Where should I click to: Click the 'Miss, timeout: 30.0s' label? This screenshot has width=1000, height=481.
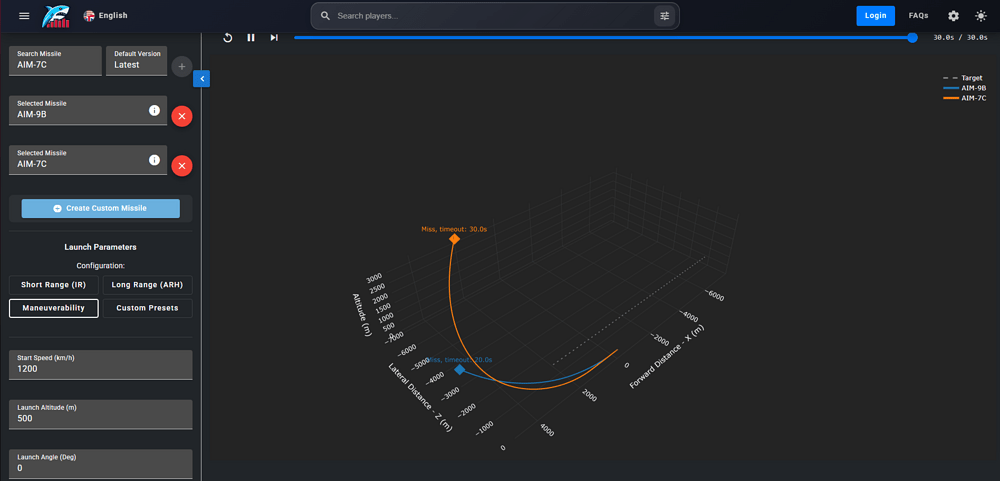click(454, 228)
